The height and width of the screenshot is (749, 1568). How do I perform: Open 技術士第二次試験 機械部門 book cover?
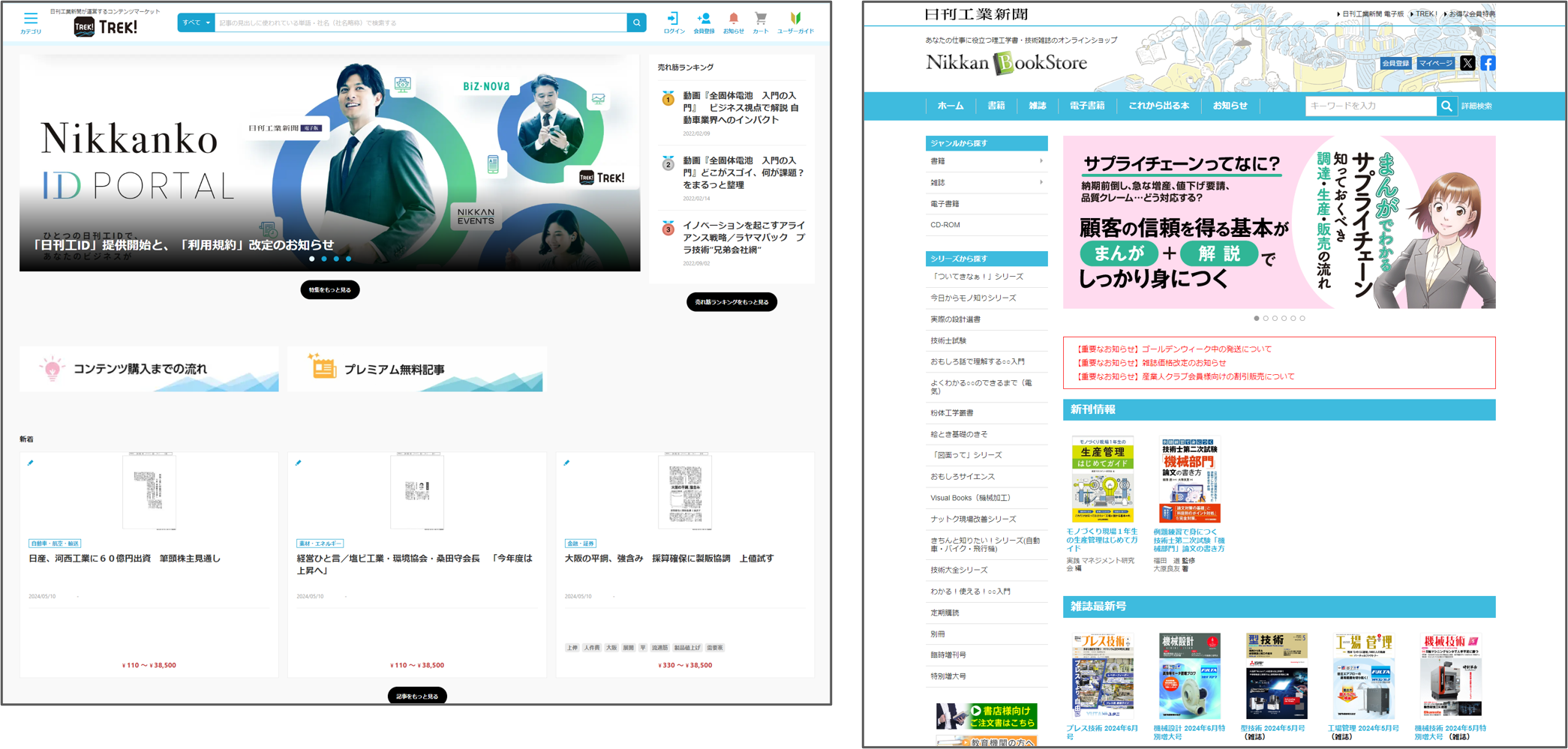[1190, 479]
